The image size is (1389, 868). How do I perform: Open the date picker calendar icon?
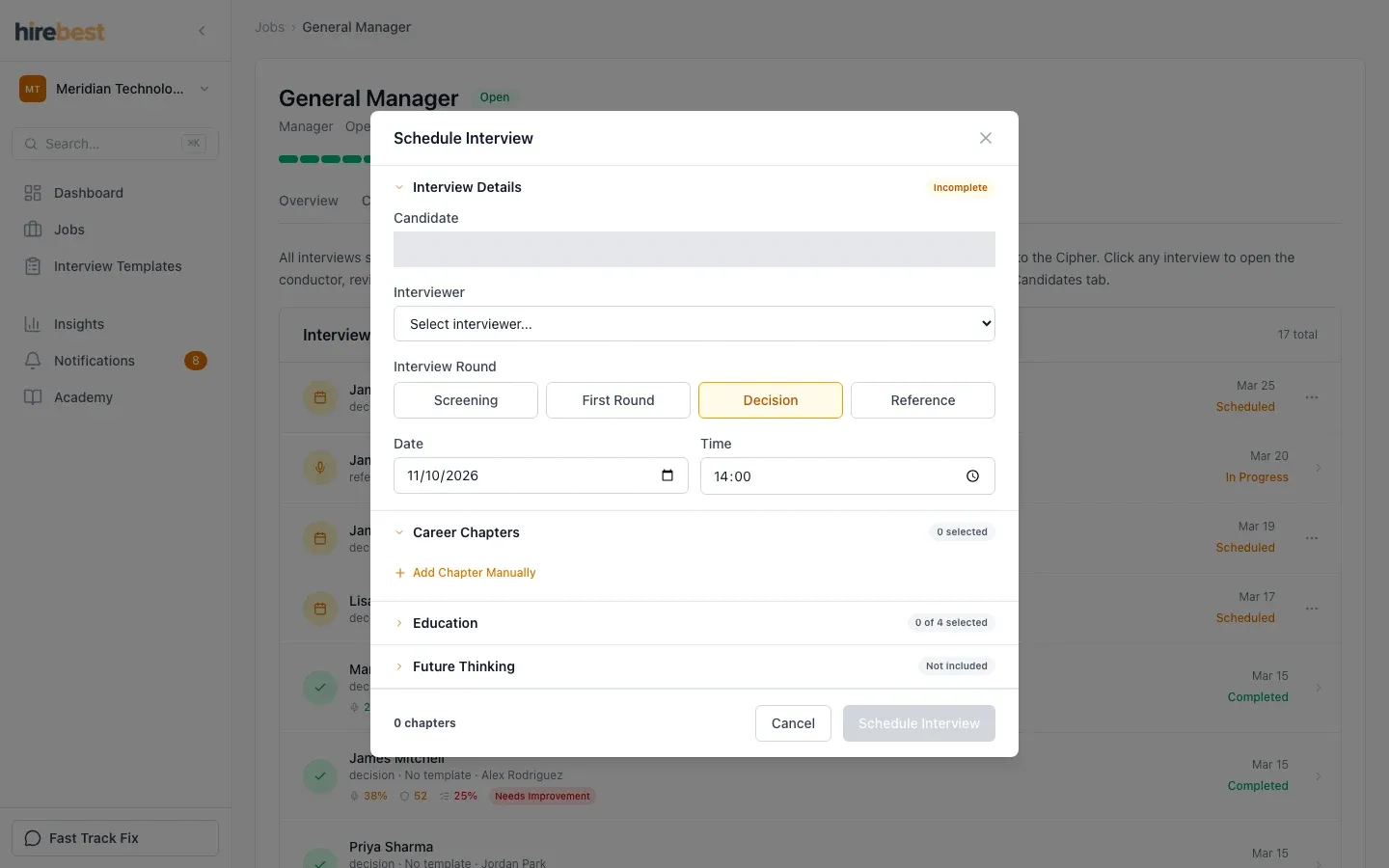point(667,475)
